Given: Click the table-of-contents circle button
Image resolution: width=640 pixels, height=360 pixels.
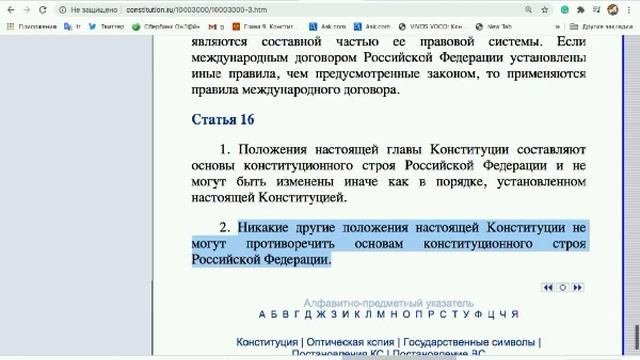Looking at the screenshot, I should [x=562, y=288].
